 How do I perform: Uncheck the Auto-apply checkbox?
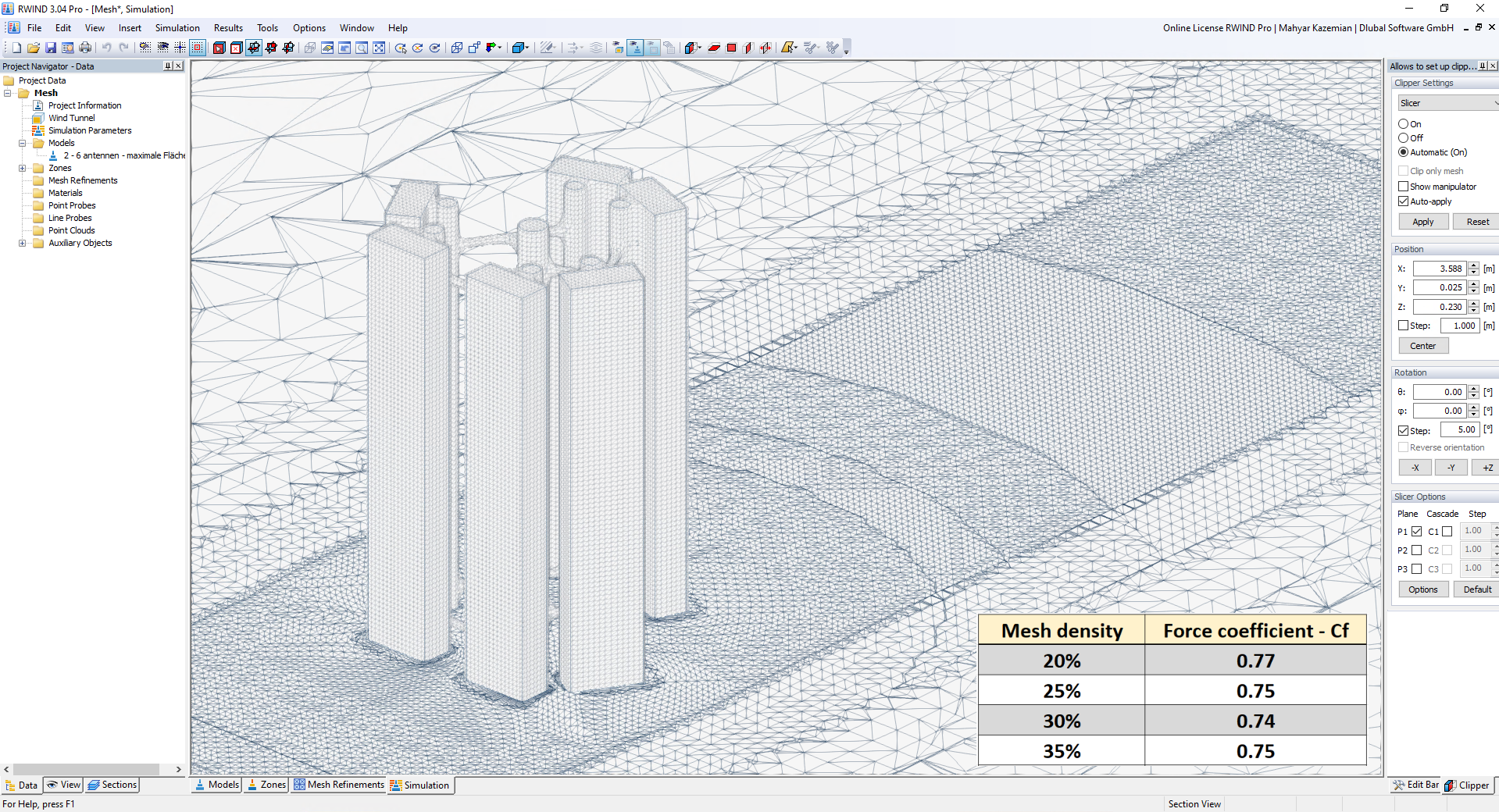[x=1404, y=201]
